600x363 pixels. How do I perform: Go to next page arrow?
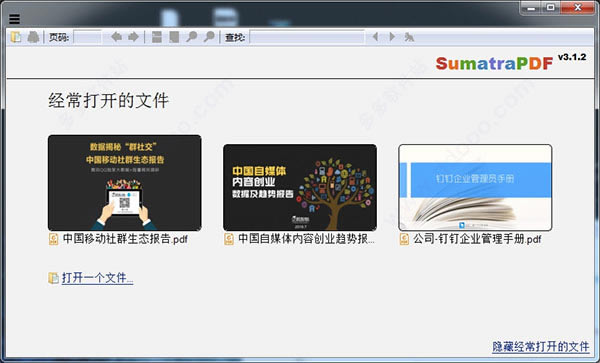133,37
